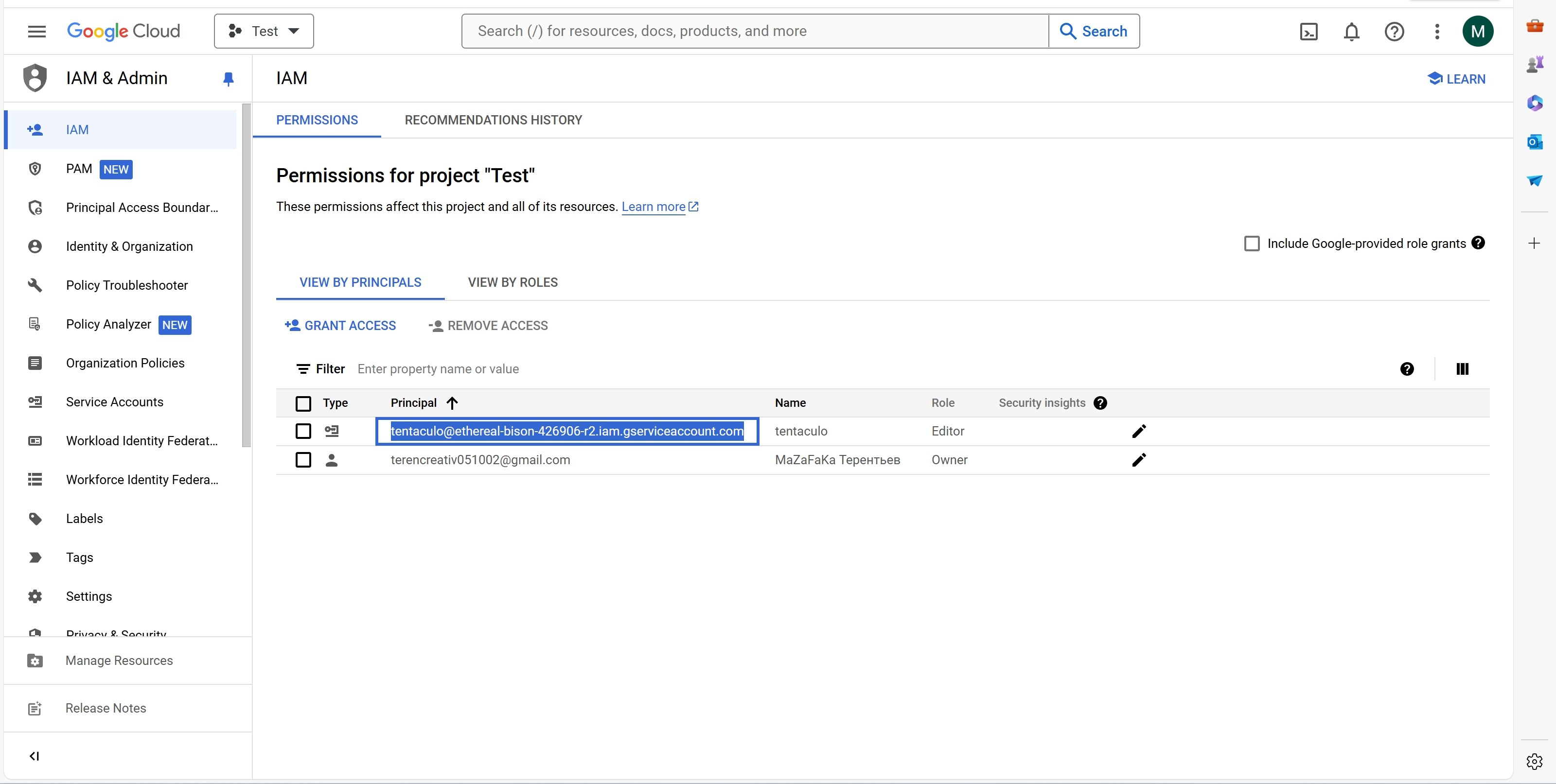Add a sidebar app with plus icon
Screen dimensions: 1556x784
click(x=1534, y=244)
